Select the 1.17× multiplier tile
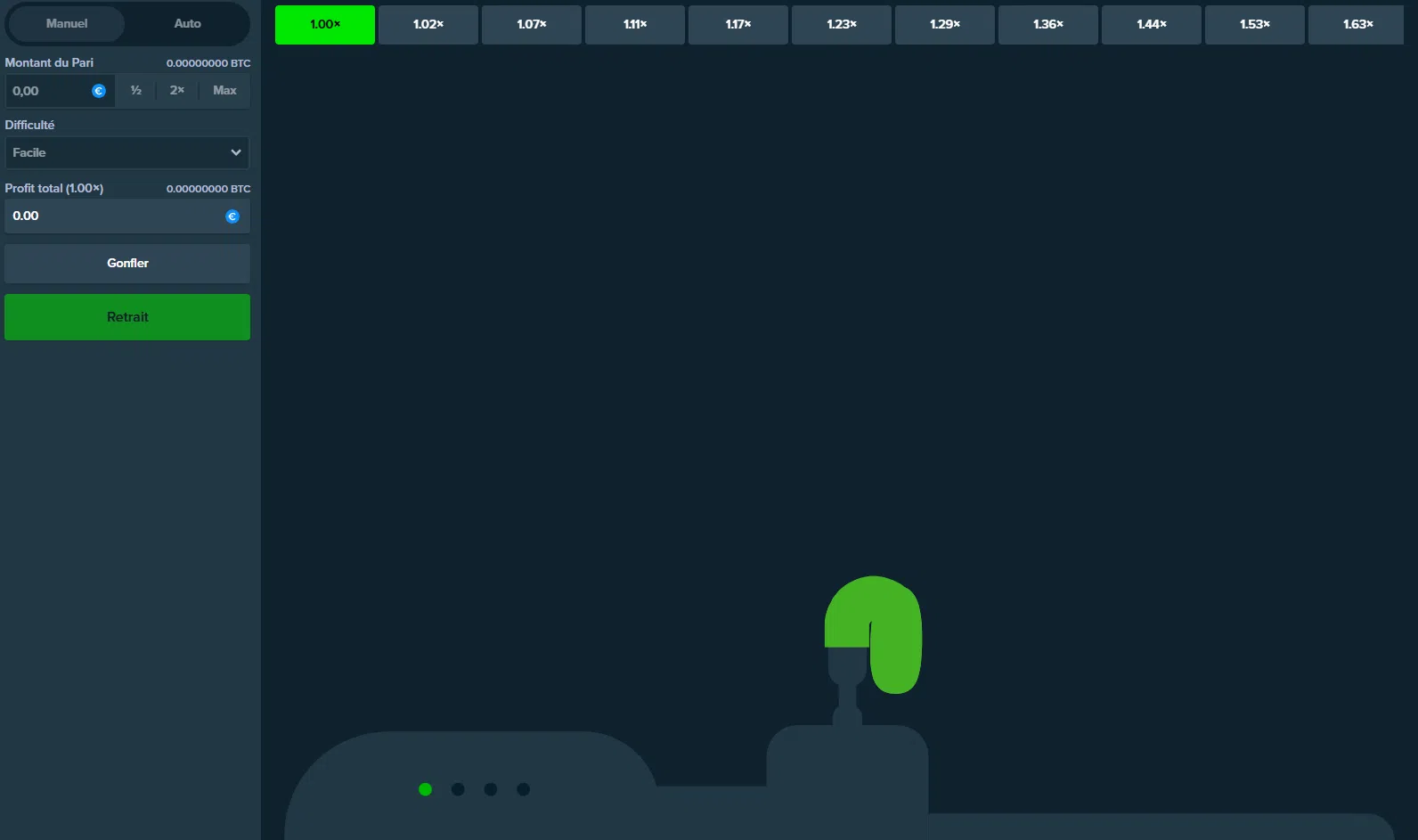Image resolution: width=1418 pixels, height=840 pixels. coord(738,25)
